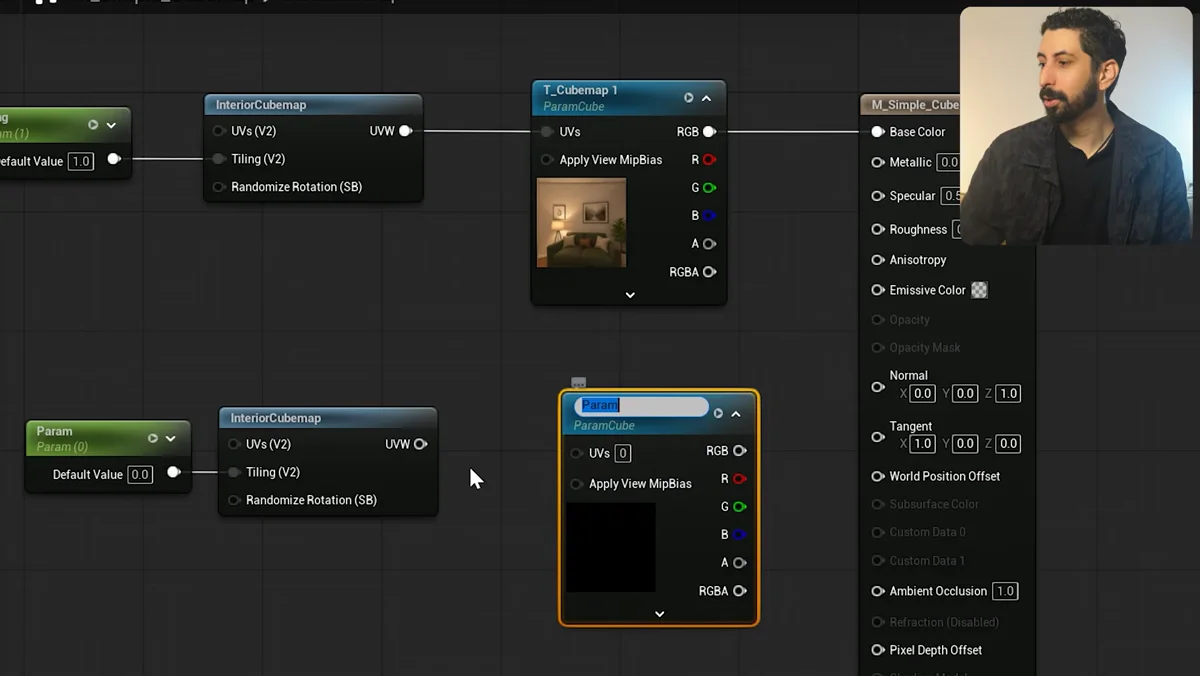Click the red R output pin on T_Cubemap 1
Viewport: 1200px width, 676px height.
[x=709, y=159]
